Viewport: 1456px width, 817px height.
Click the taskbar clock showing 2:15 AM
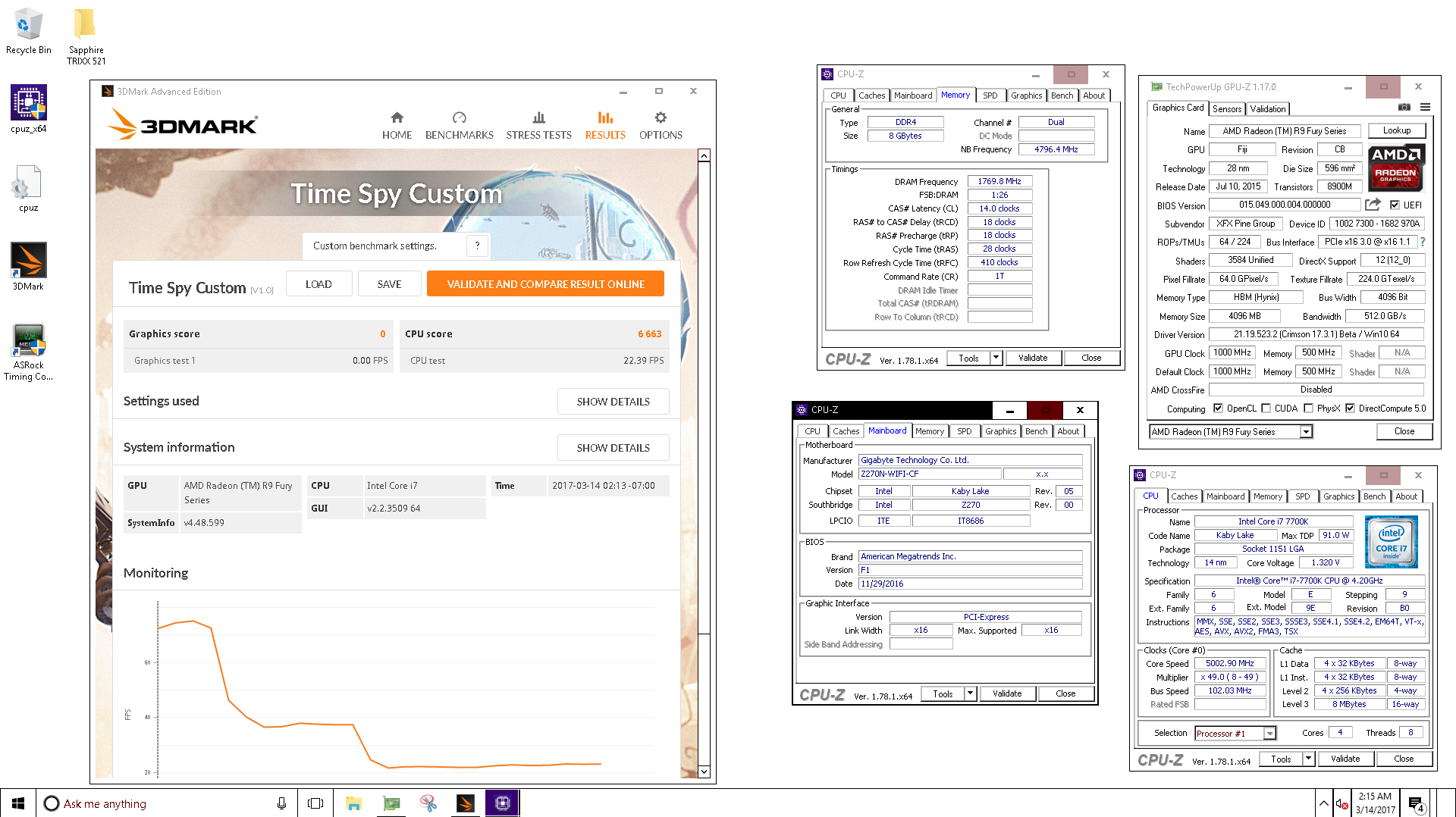pyautogui.click(x=1374, y=803)
